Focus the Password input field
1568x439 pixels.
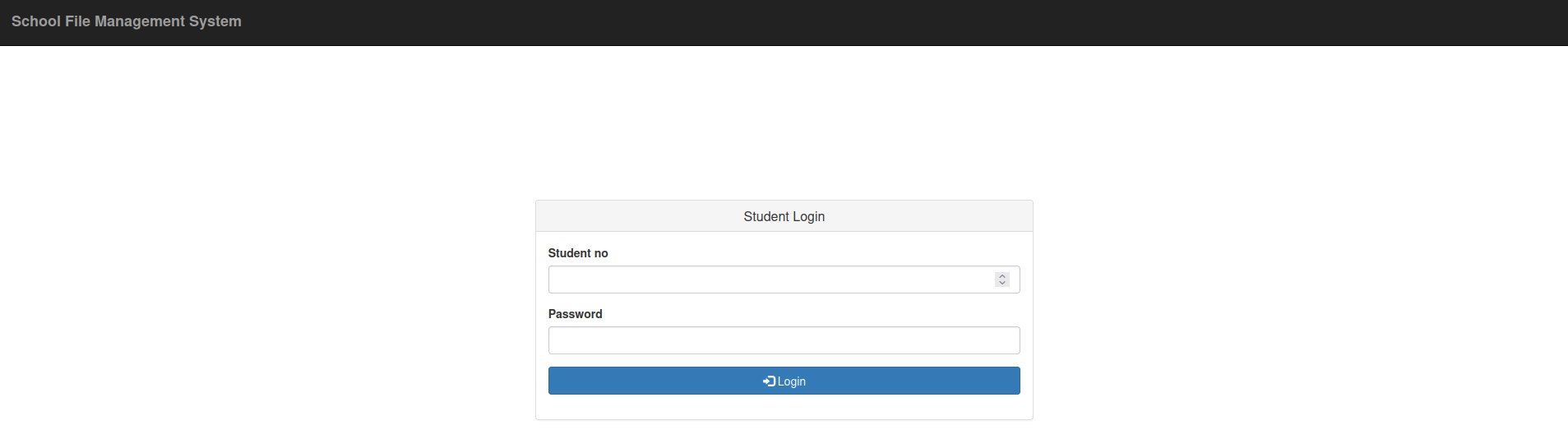784,340
